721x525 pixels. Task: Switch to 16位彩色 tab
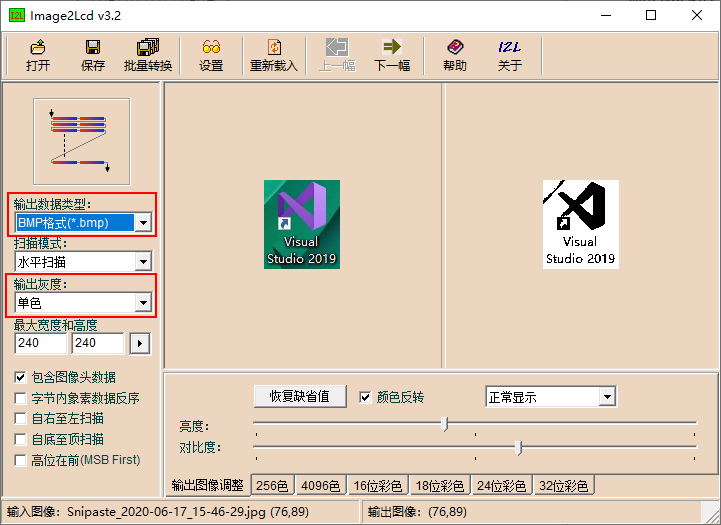[x=378, y=485]
